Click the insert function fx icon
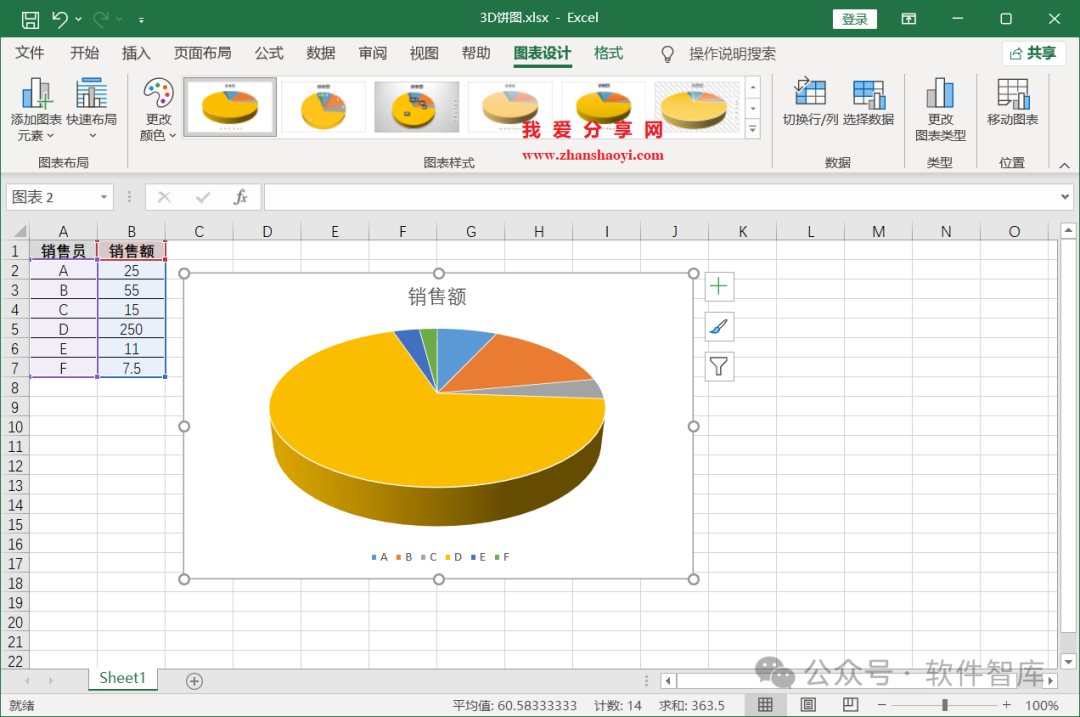 point(240,198)
